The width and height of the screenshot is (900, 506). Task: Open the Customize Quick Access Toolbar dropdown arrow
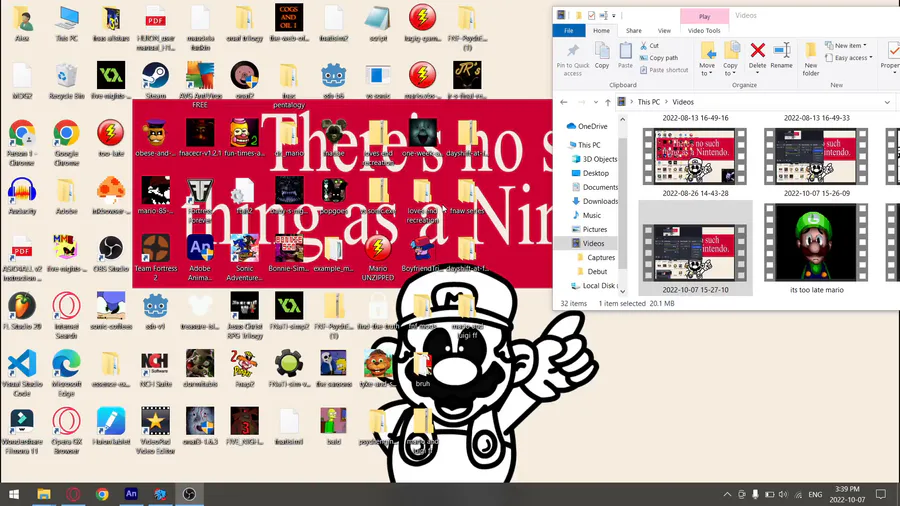614,15
